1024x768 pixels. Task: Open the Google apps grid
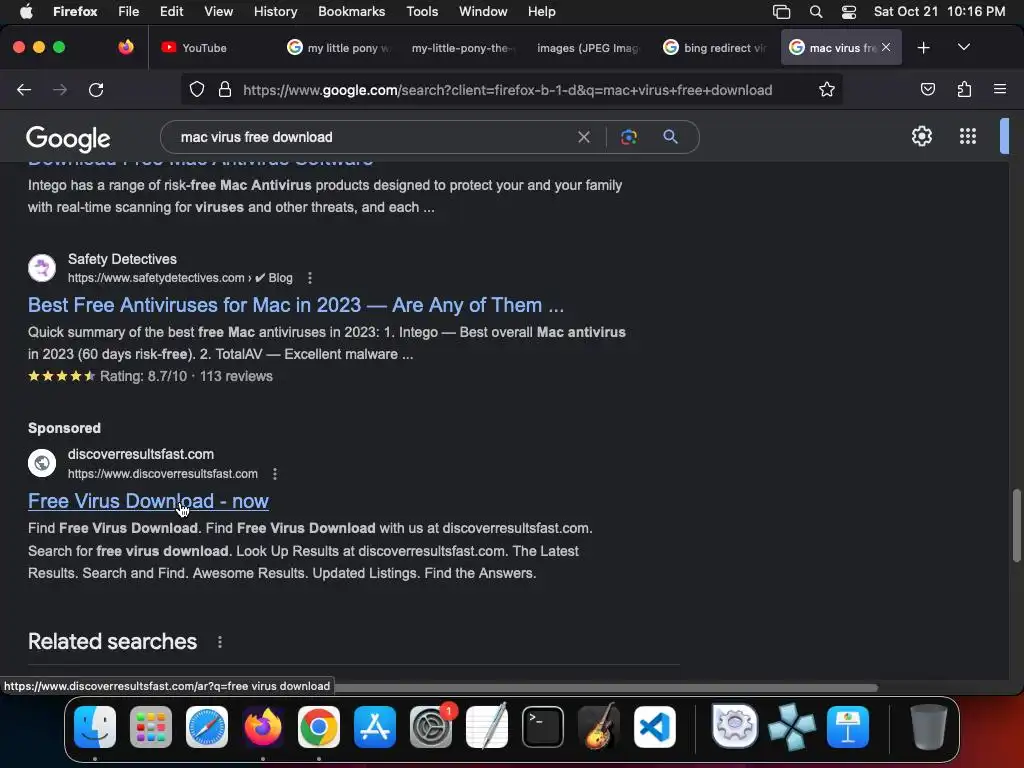click(x=968, y=136)
